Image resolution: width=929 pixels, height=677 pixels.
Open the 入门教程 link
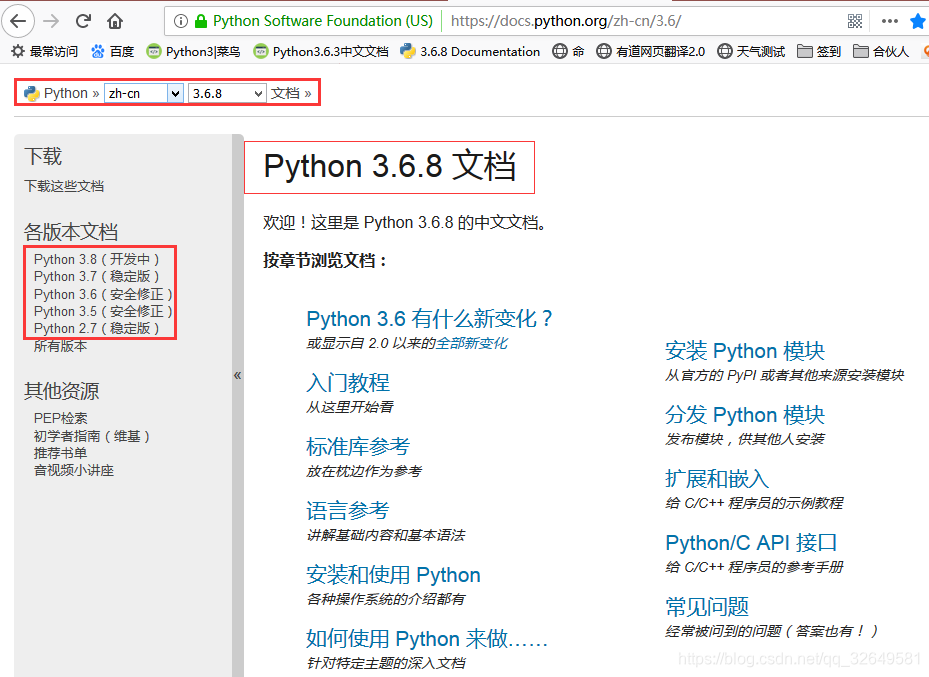347,381
